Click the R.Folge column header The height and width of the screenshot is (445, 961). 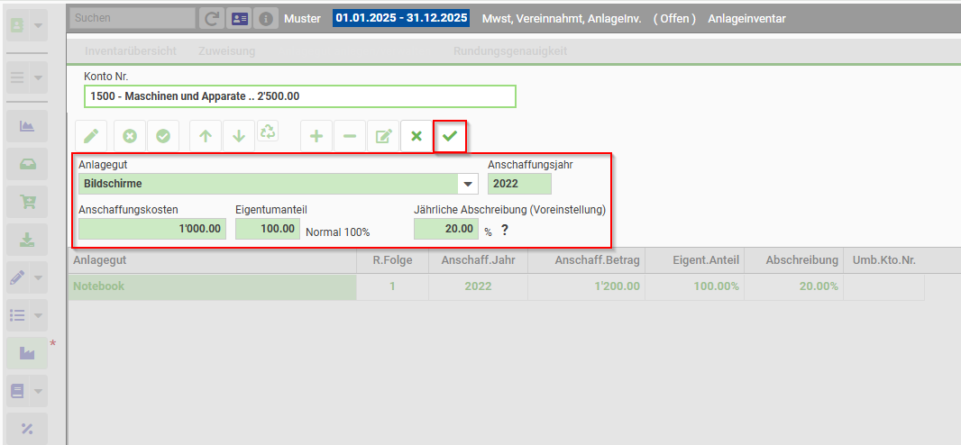point(392,261)
